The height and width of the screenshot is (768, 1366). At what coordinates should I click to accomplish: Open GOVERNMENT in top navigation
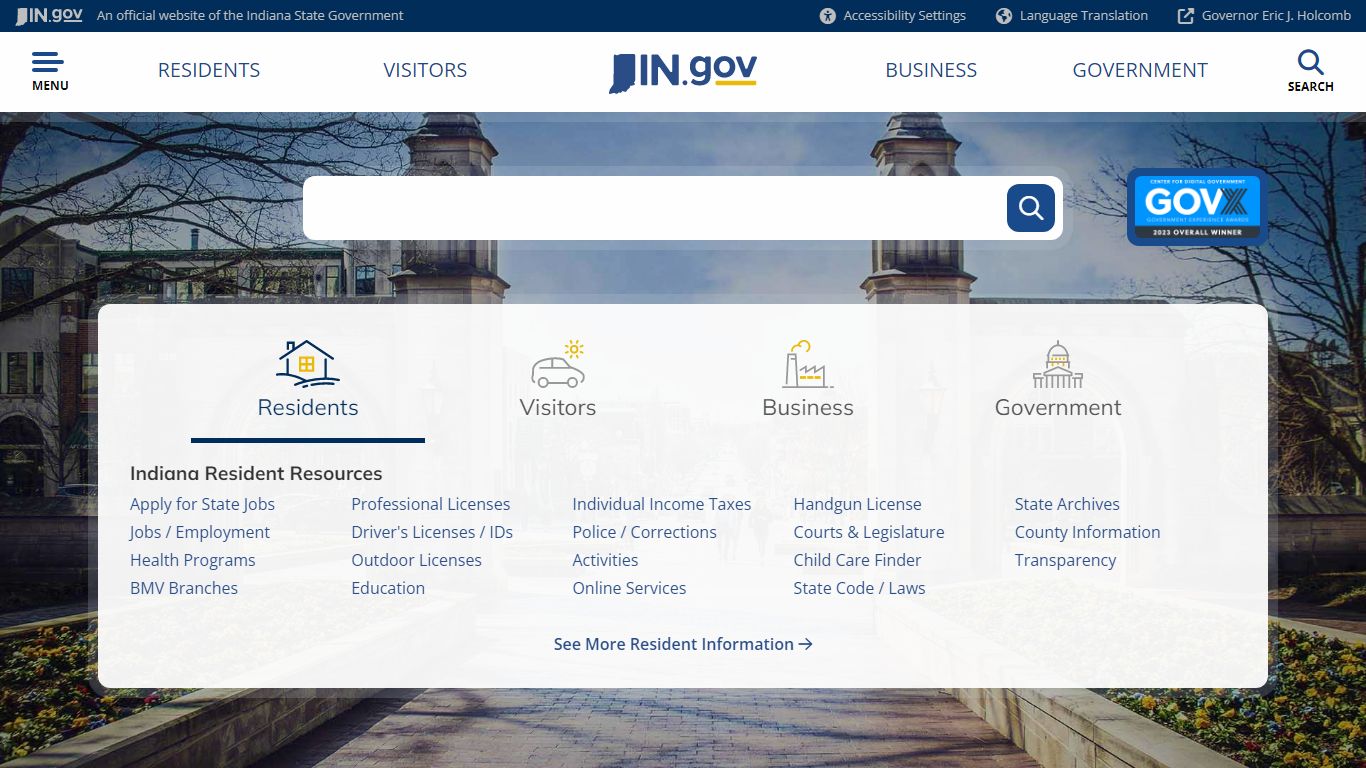coord(1140,70)
